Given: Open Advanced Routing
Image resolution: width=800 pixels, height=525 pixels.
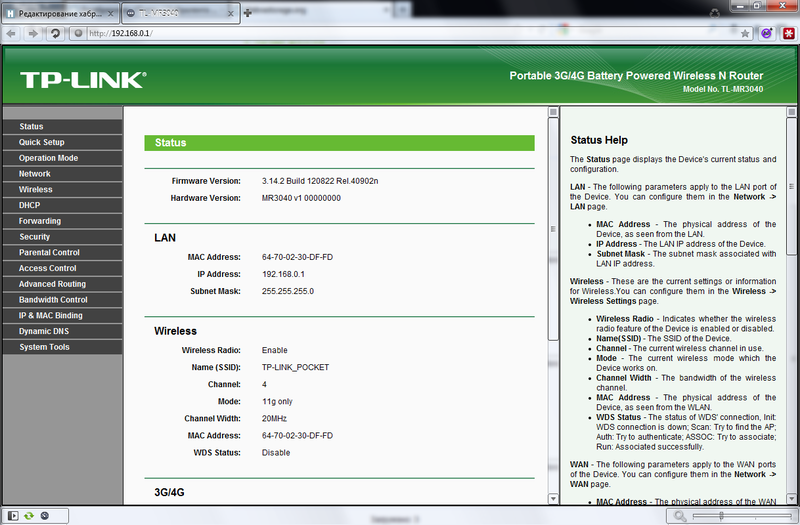Looking at the screenshot, I should pos(62,284).
